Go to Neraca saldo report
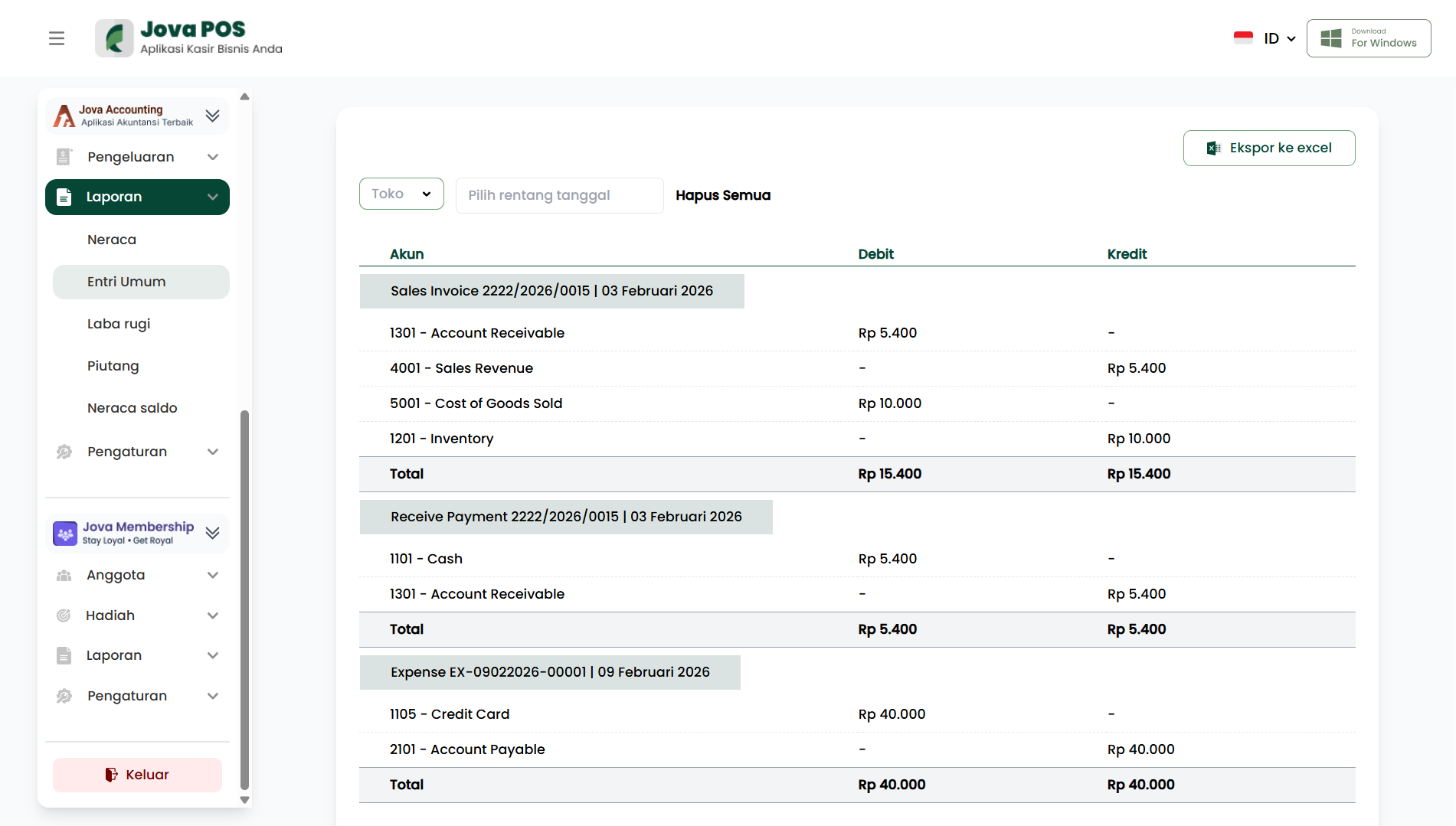Screen dimensions: 1456x826 coord(132,408)
